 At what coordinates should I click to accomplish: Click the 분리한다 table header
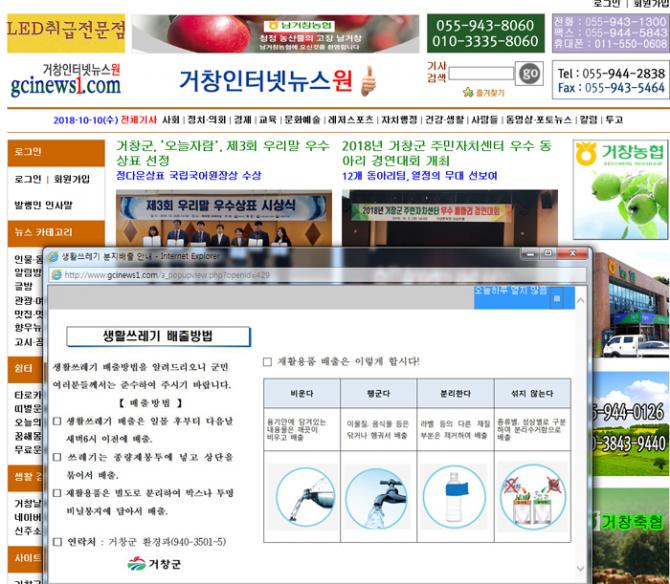(455, 393)
